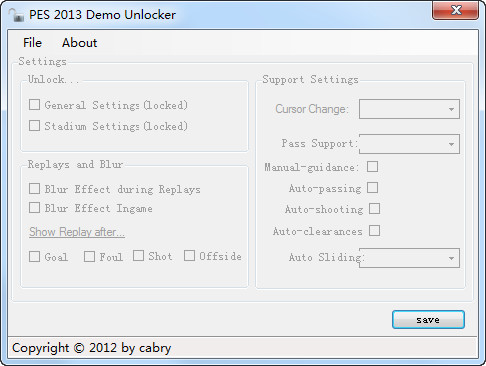Viewport: 486px width, 366px height.
Task: Expand the Pass Support dropdown
Action: [x=409, y=144]
